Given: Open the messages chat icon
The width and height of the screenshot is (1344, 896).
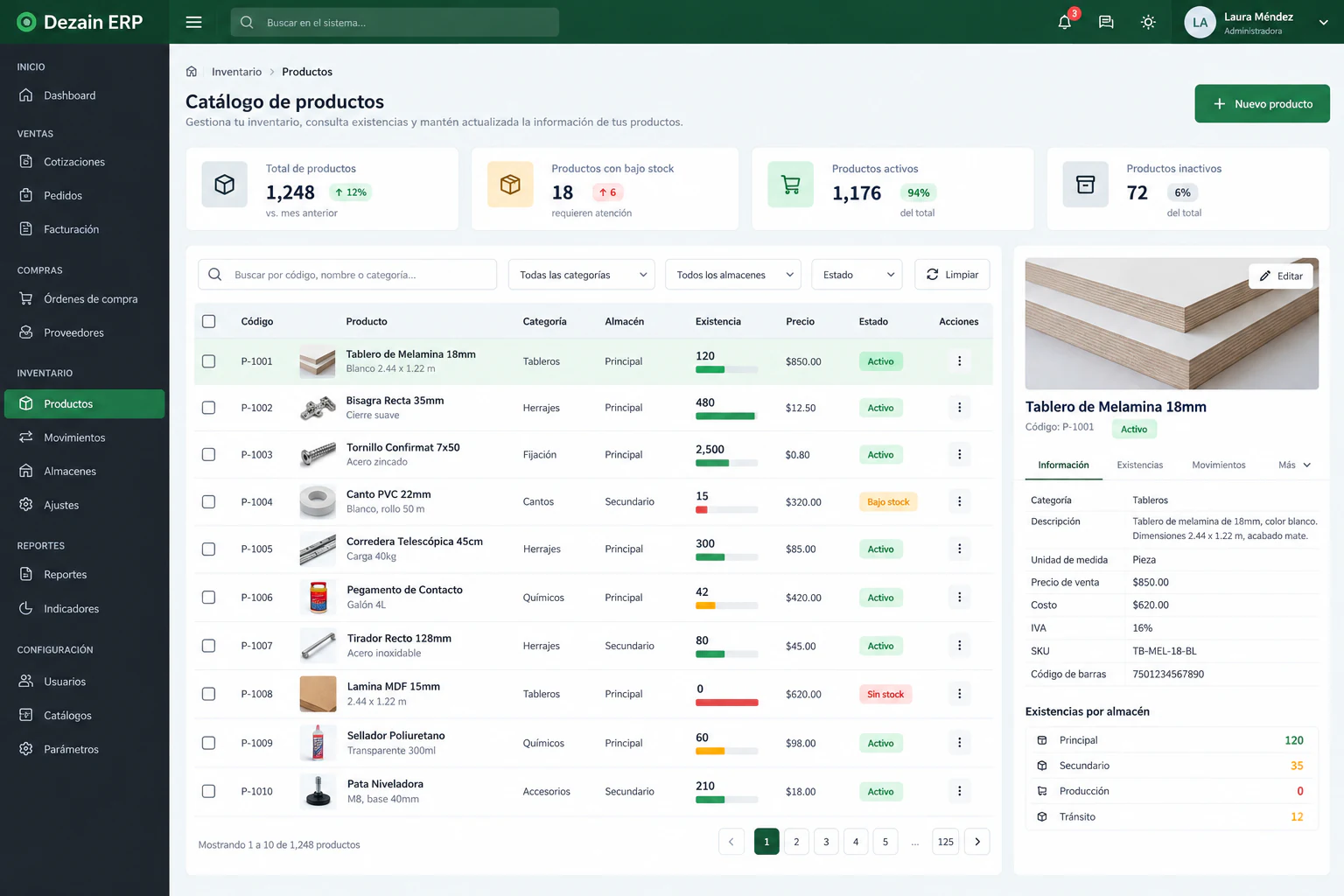Looking at the screenshot, I should tap(1106, 22).
